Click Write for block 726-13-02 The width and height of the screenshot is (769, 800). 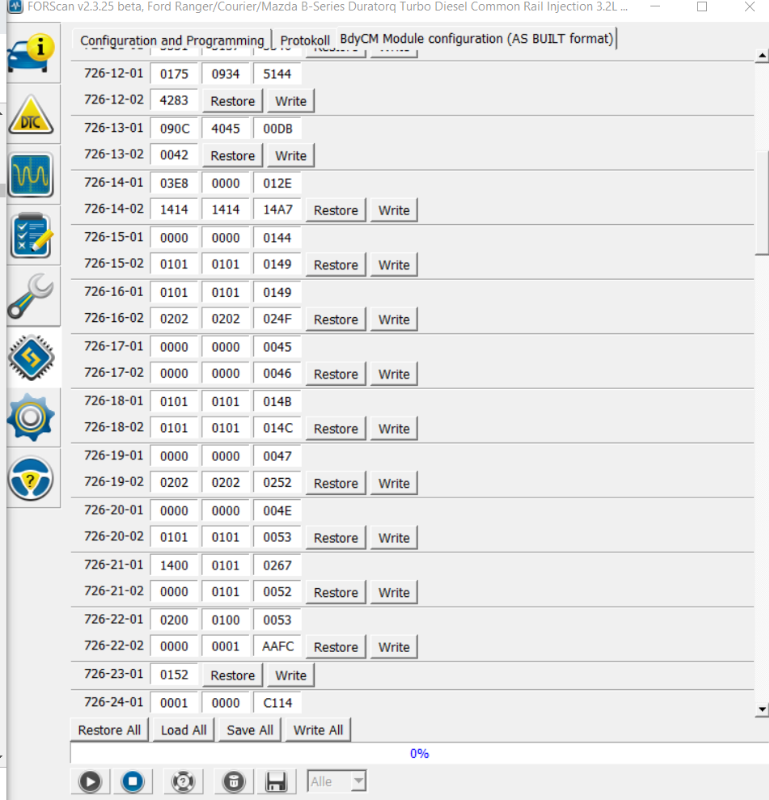291,156
